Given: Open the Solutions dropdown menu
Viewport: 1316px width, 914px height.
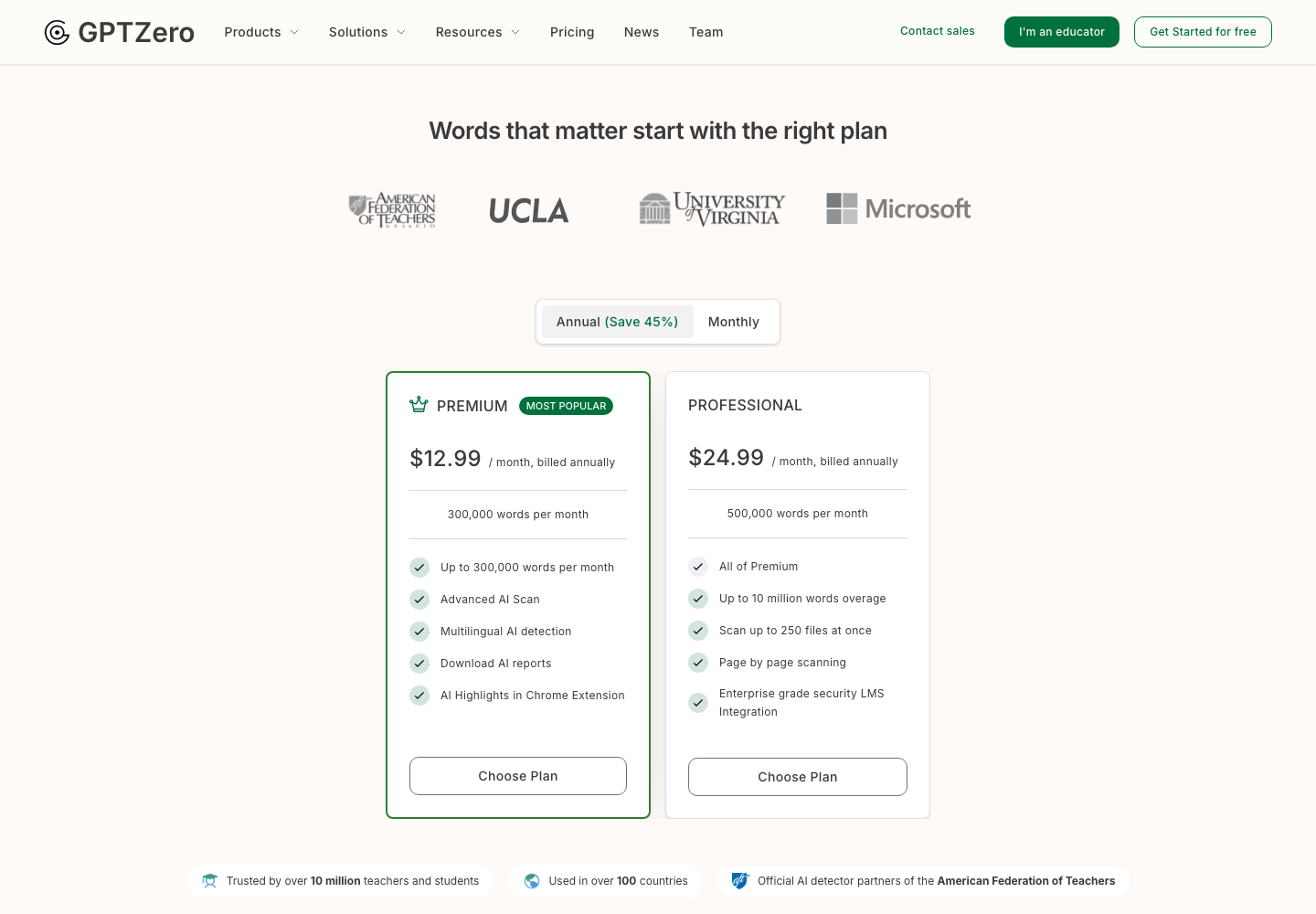Looking at the screenshot, I should coord(367,32).
